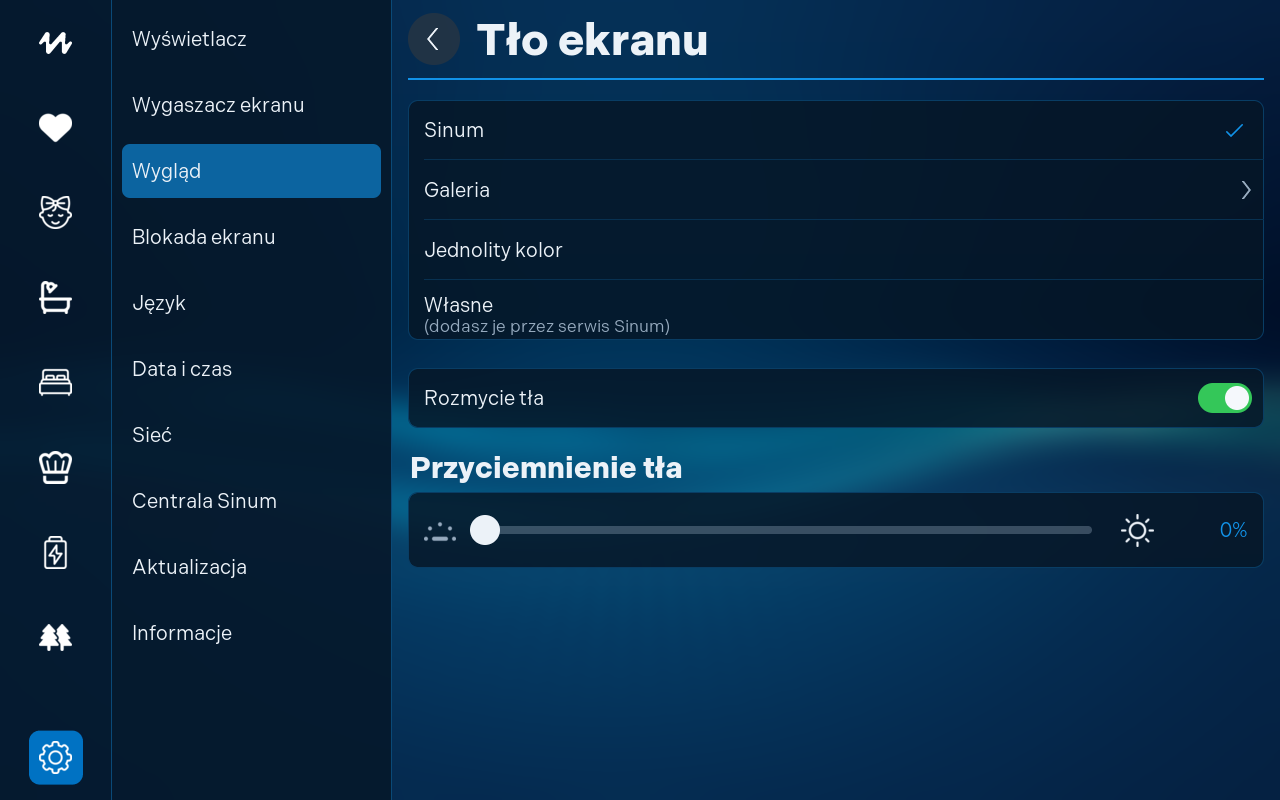Open Aktualizacja settings

pyautogui.click(x=251, y=567)
